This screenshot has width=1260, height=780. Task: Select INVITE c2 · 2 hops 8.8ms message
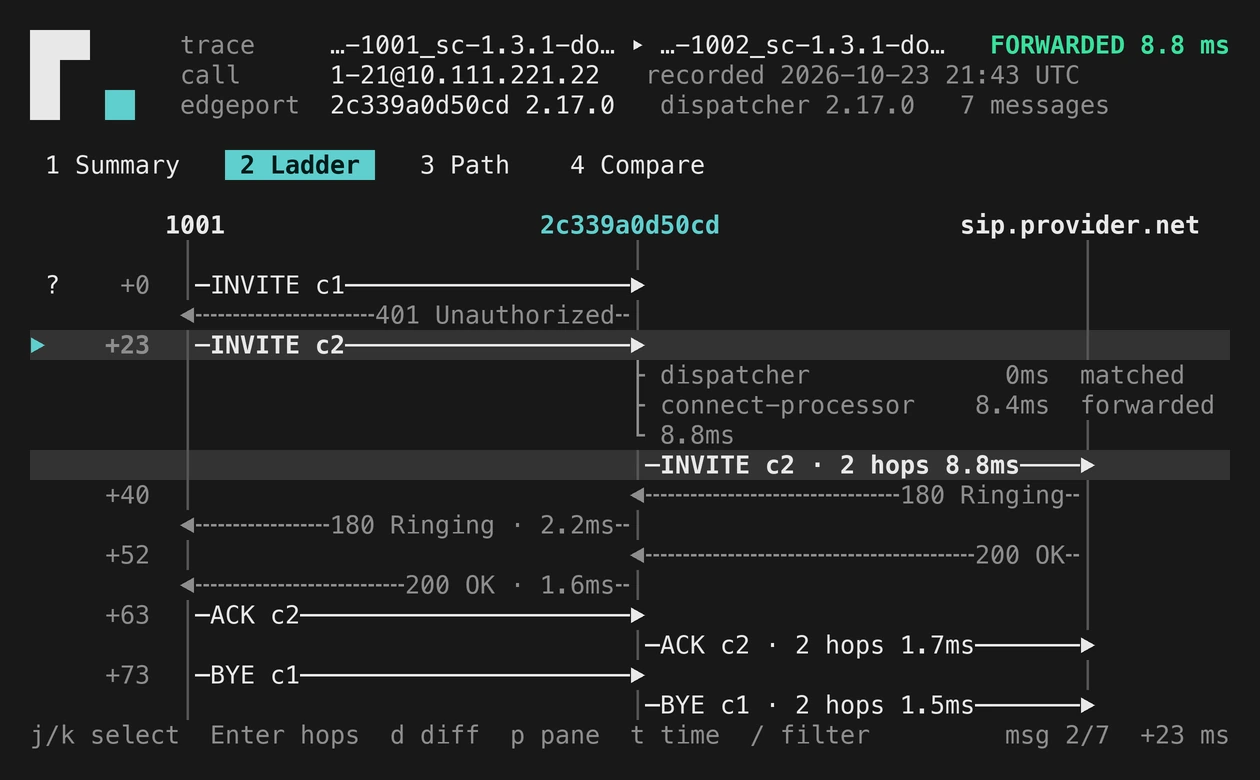(869, 465)
